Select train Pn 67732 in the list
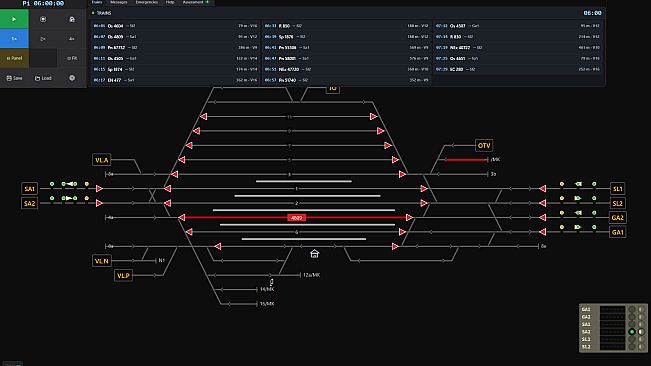The image size is (651, 366). [175, 47]
